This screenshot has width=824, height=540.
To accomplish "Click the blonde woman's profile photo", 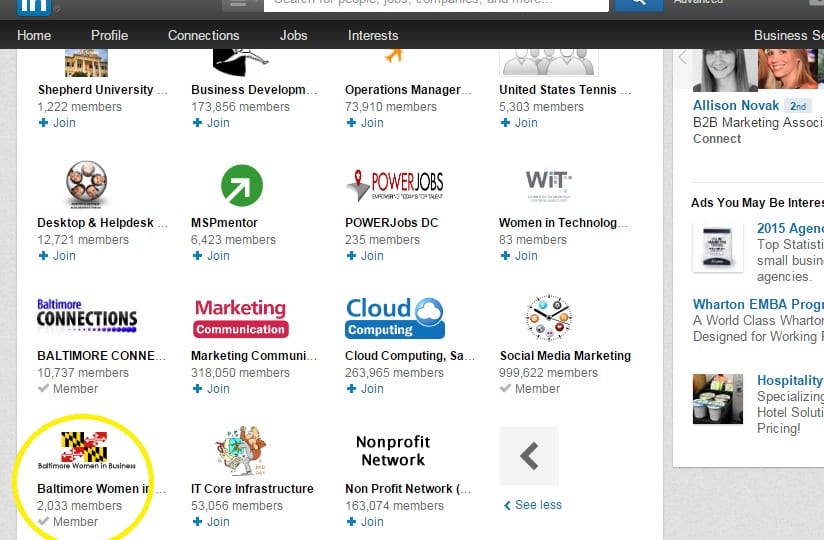I will pyautogui.click(x=788, y=69).
